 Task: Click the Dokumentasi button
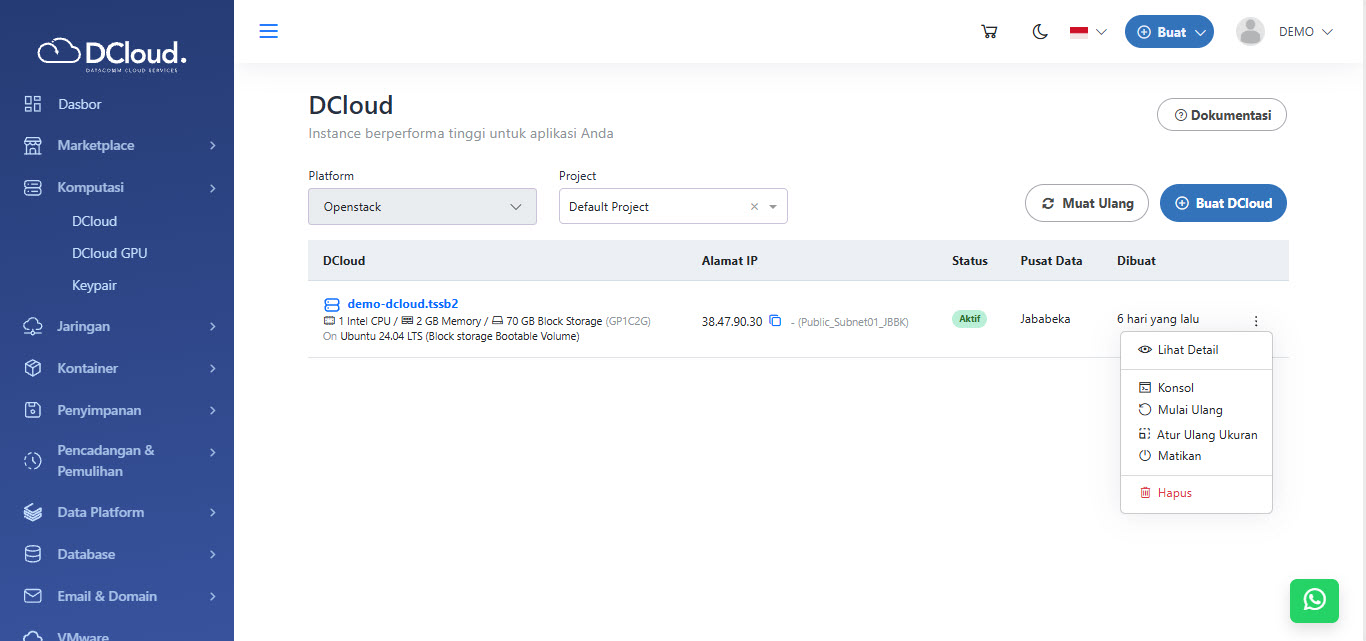point(1221,115)
